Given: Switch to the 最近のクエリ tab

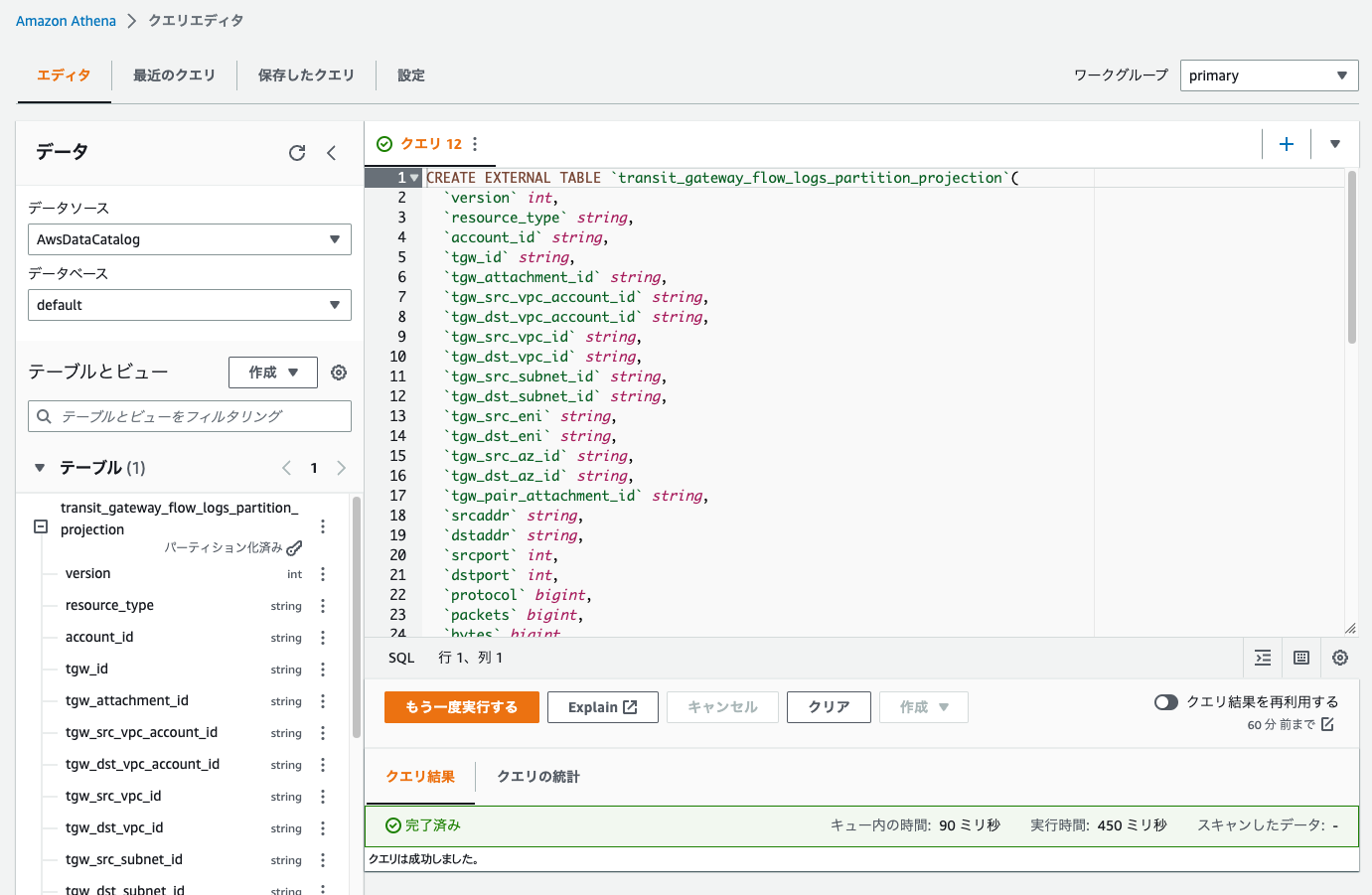Looking at the screenshot, I should coord(174,75).
